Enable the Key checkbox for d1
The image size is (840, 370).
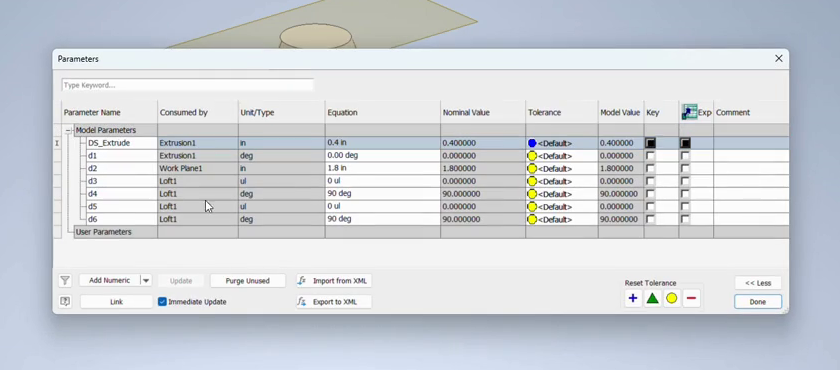pyautogui.click(x=650, y=156)
